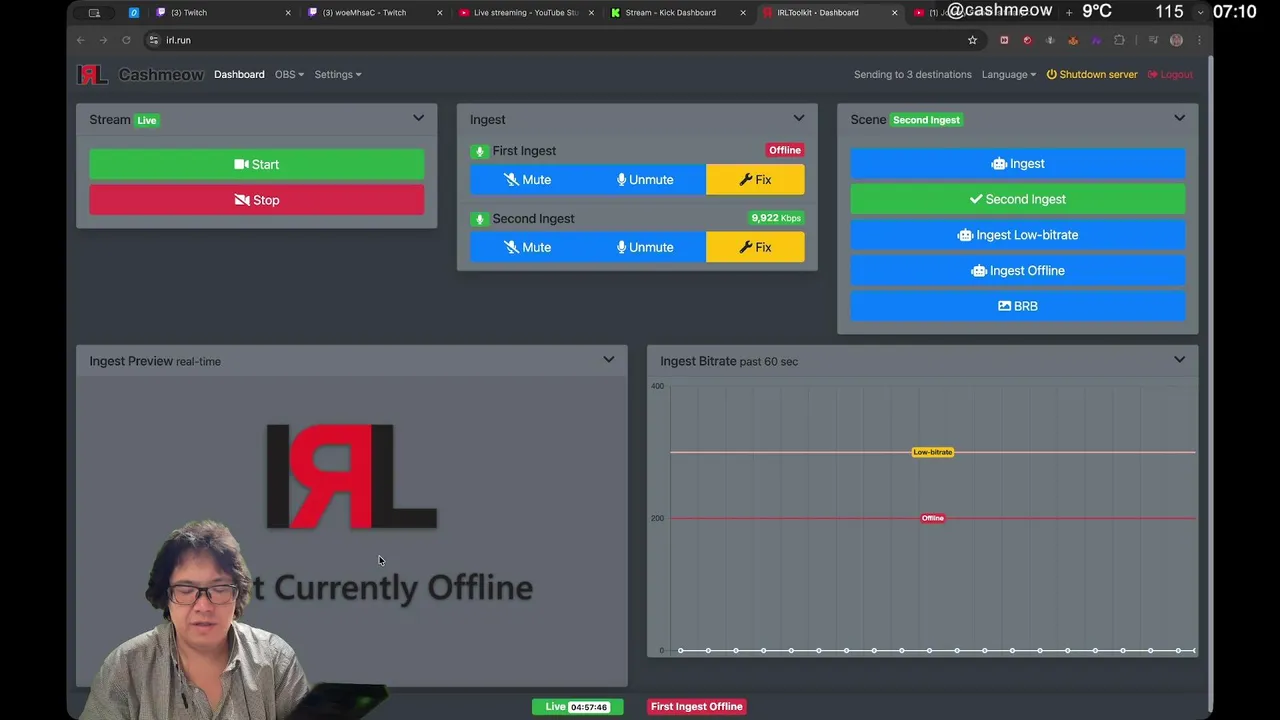The width and height of the screenshot is (1280, 720).
Task: Click the 9,922 Kbps bitrate badge
Action: (777, 218)
